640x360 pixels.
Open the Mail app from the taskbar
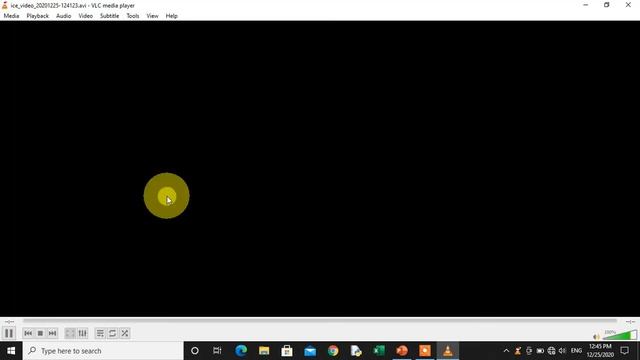coord(310,351)
